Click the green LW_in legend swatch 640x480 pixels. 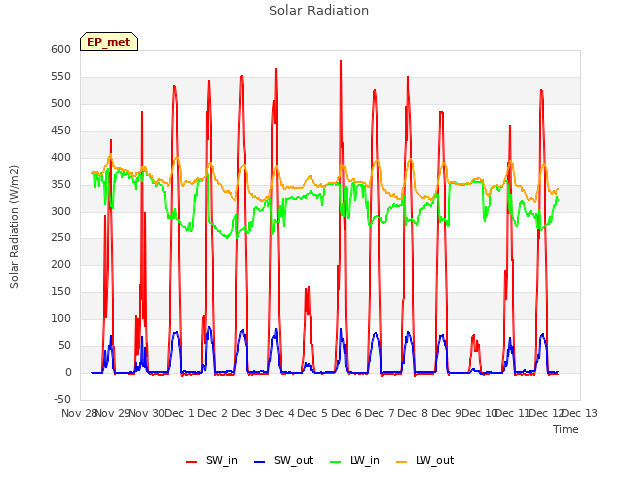coord(335,461)
